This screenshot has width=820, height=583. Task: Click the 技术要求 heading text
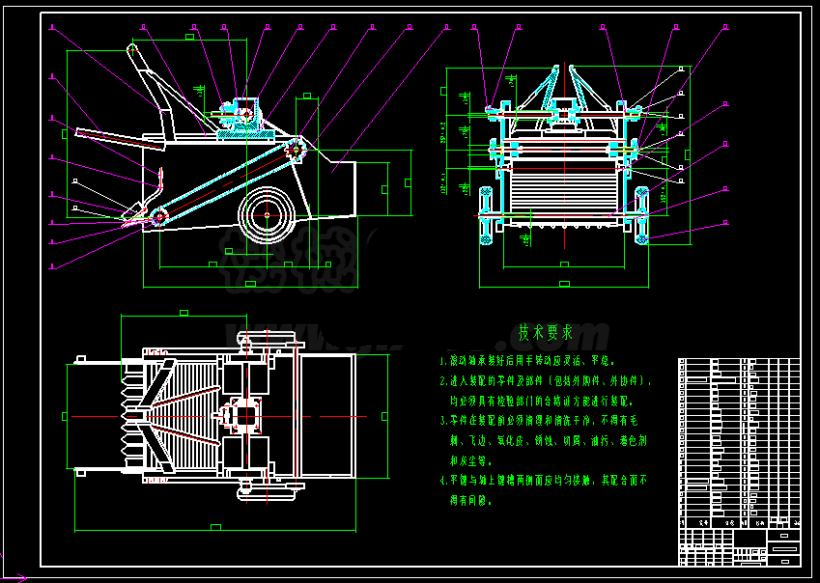pyautogui.click(x=545, y=333)
